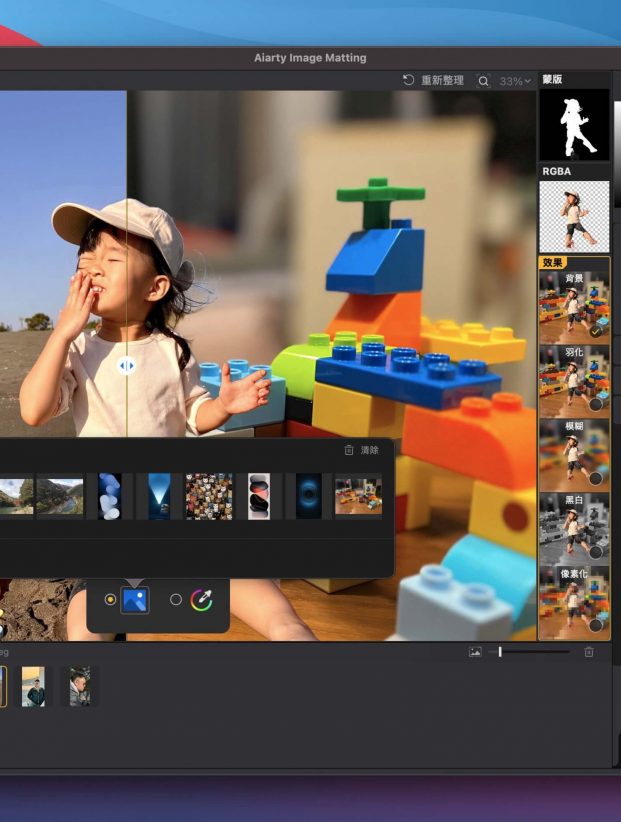Select the image background radio button

click(x=110, y=599)
